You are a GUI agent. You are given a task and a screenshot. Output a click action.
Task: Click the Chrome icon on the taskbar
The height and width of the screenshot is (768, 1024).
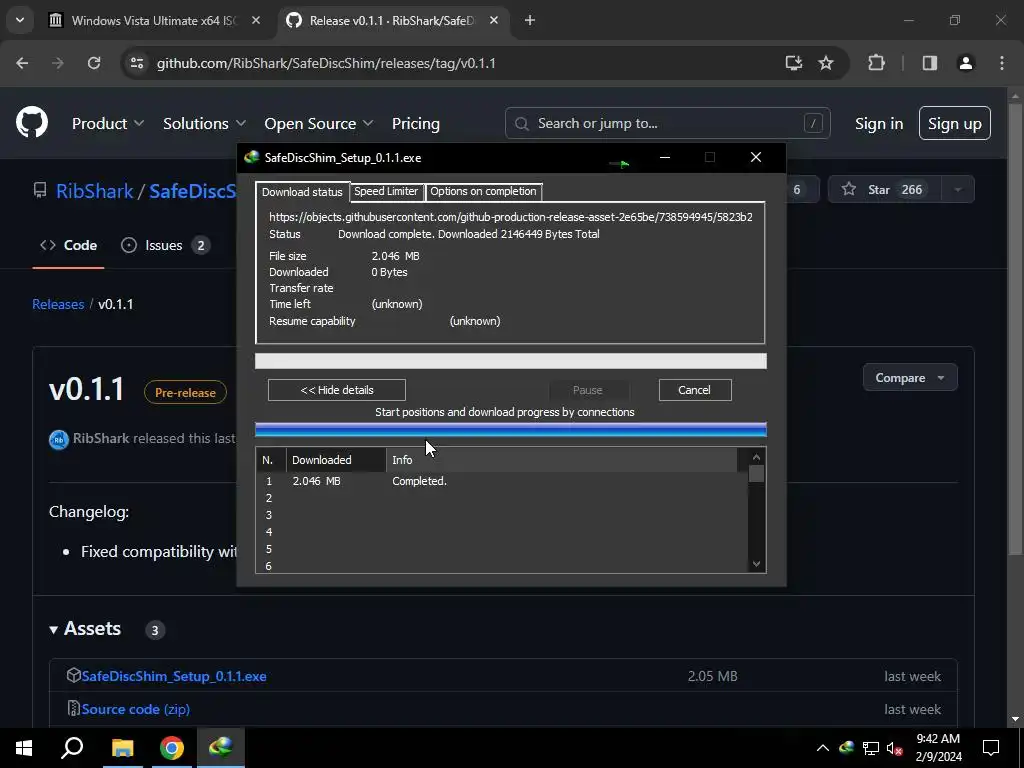(x=172, y=748)
